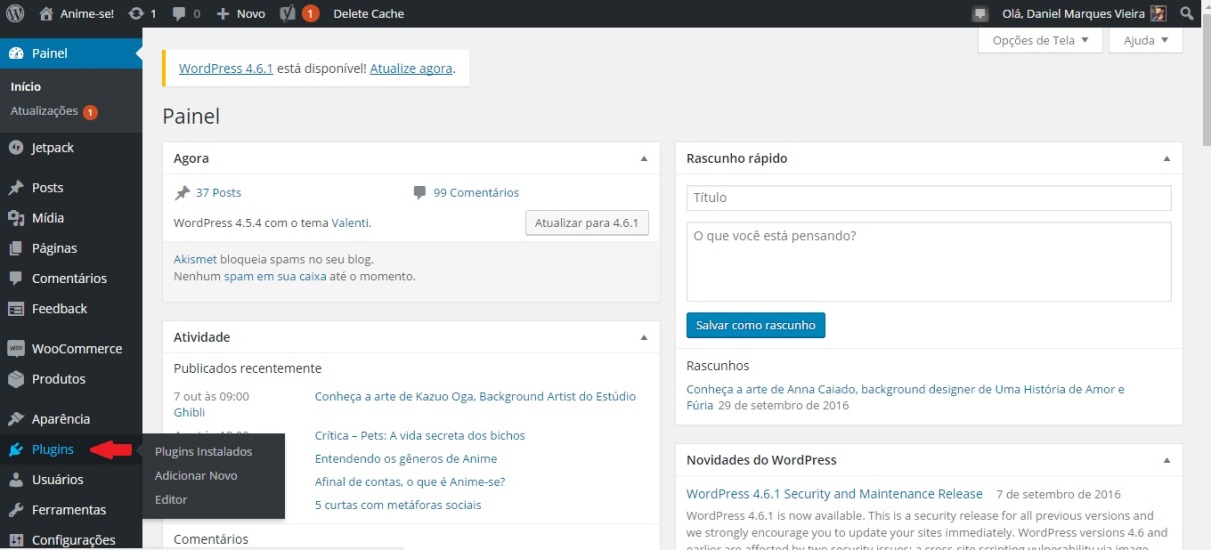Image resolution: width=1211 pixels, height=550 pixels.
Task: Open the Atualize agora link
Action: tap(411, 69)
